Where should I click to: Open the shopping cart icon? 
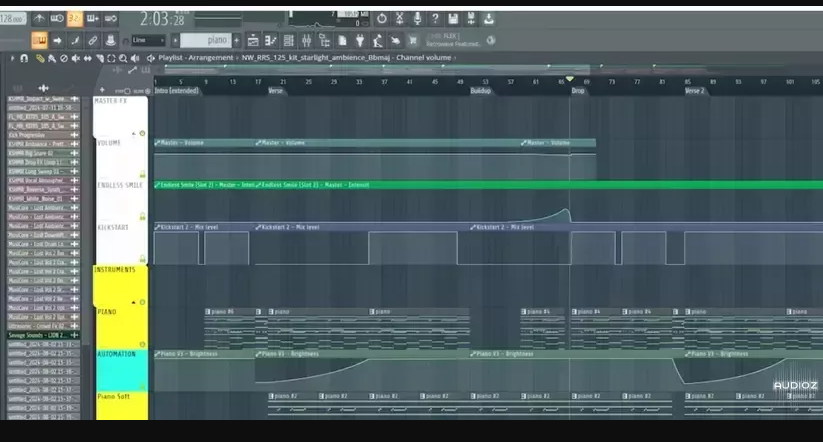413,40
